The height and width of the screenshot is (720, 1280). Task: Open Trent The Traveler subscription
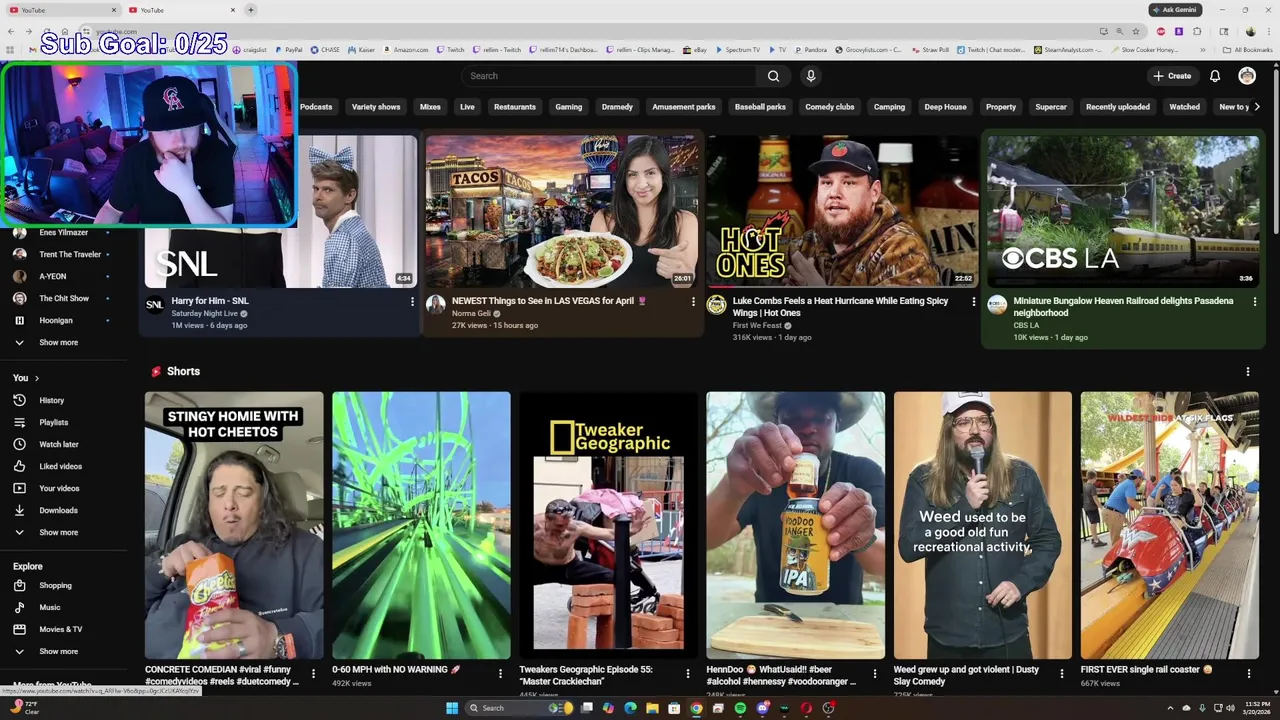64,254
